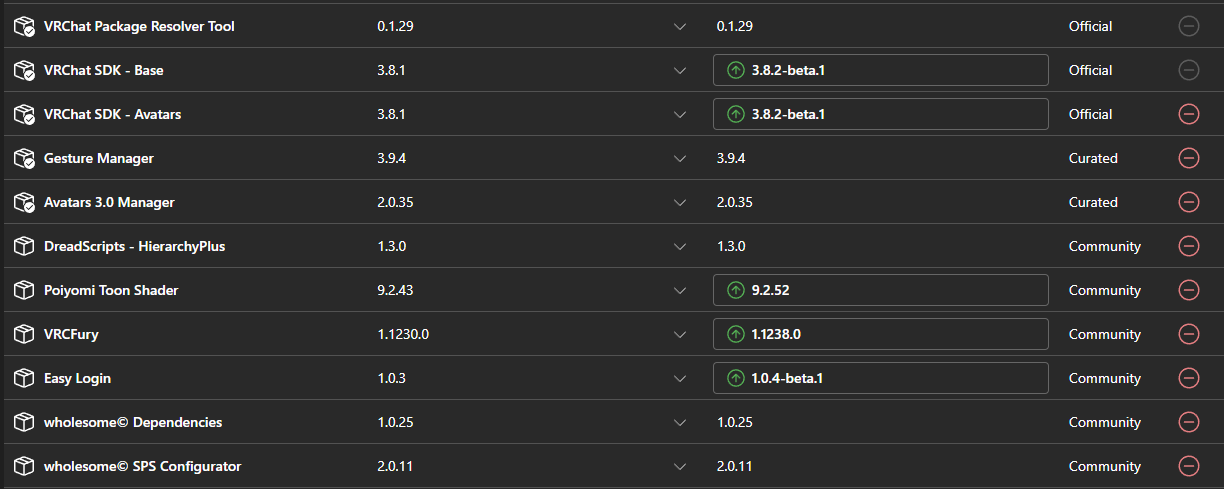Remove the Avatars 3.0 Manager package
The image size is (1224, 489).
tap(1189, 202)
